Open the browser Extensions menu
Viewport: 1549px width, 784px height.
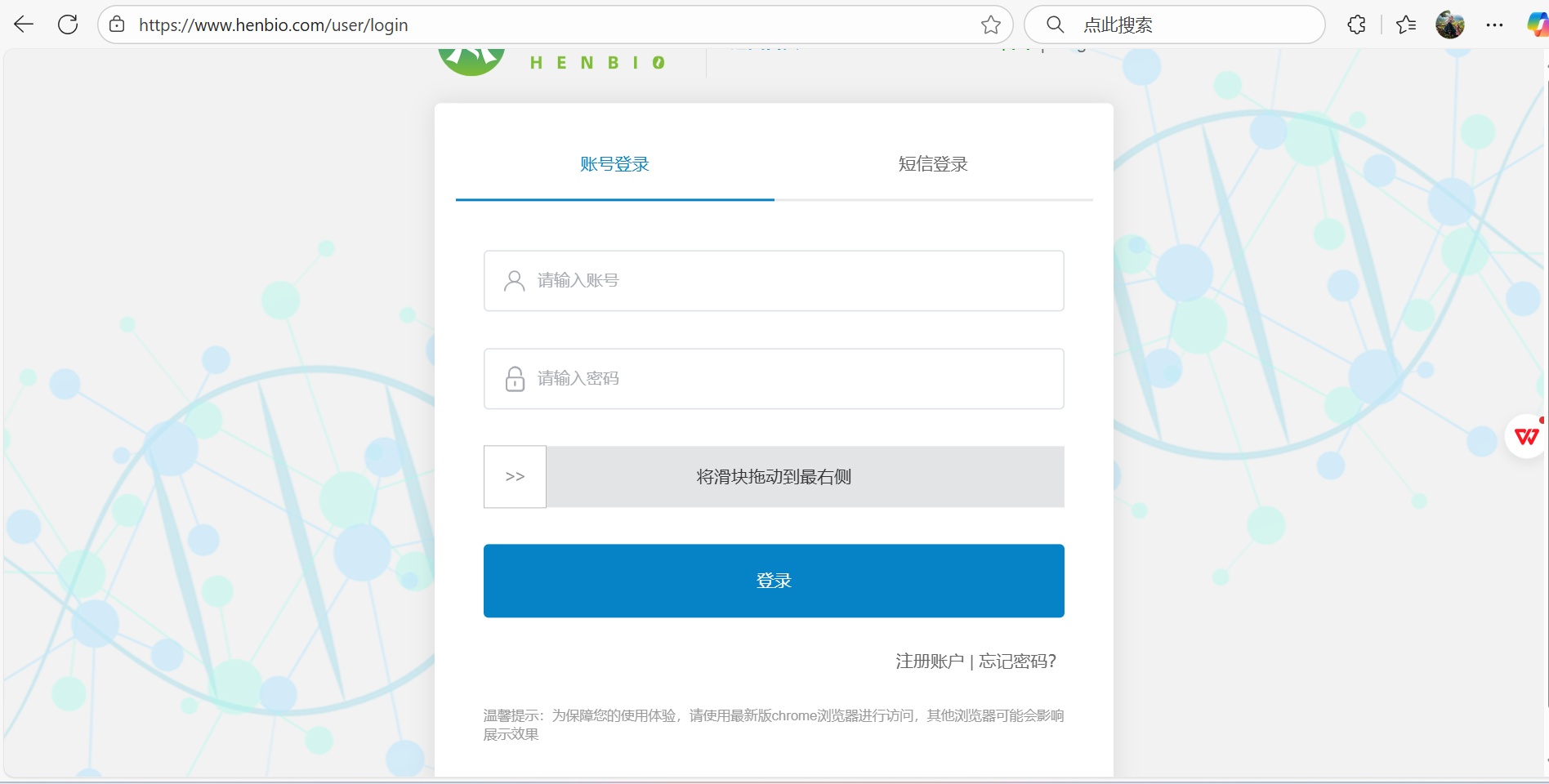(1355, 24)
